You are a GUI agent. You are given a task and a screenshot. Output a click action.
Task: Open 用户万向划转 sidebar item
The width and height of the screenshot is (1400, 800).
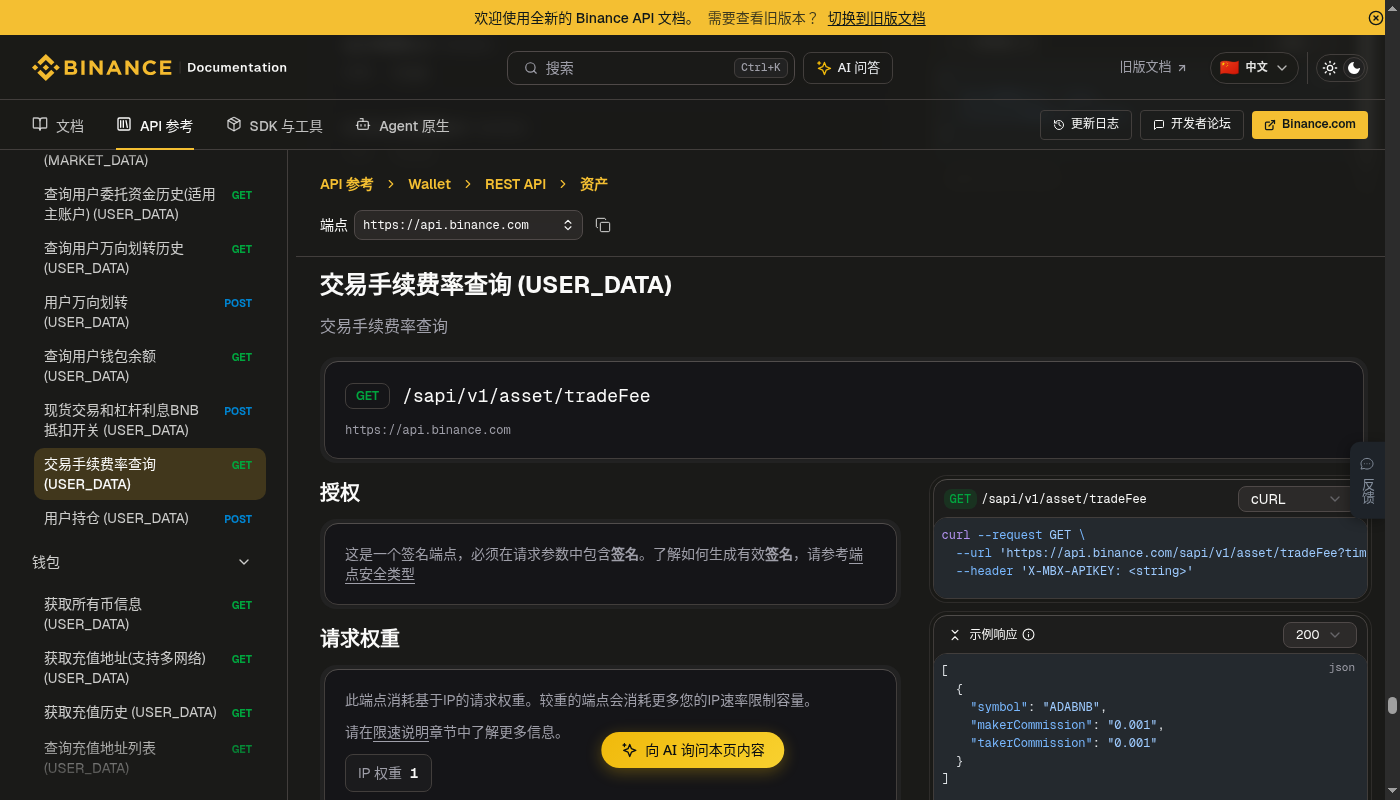pos(148,312)
